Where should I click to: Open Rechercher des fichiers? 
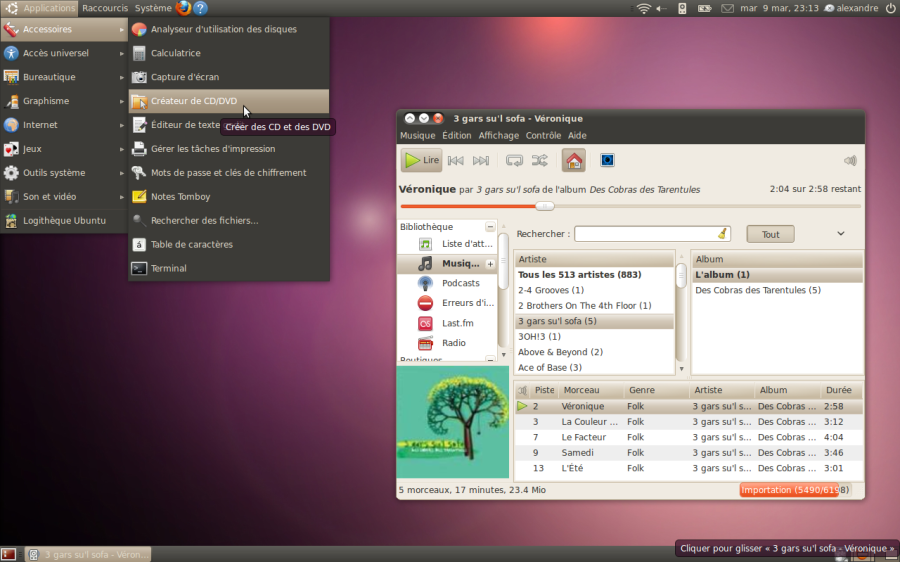[229, 220]
